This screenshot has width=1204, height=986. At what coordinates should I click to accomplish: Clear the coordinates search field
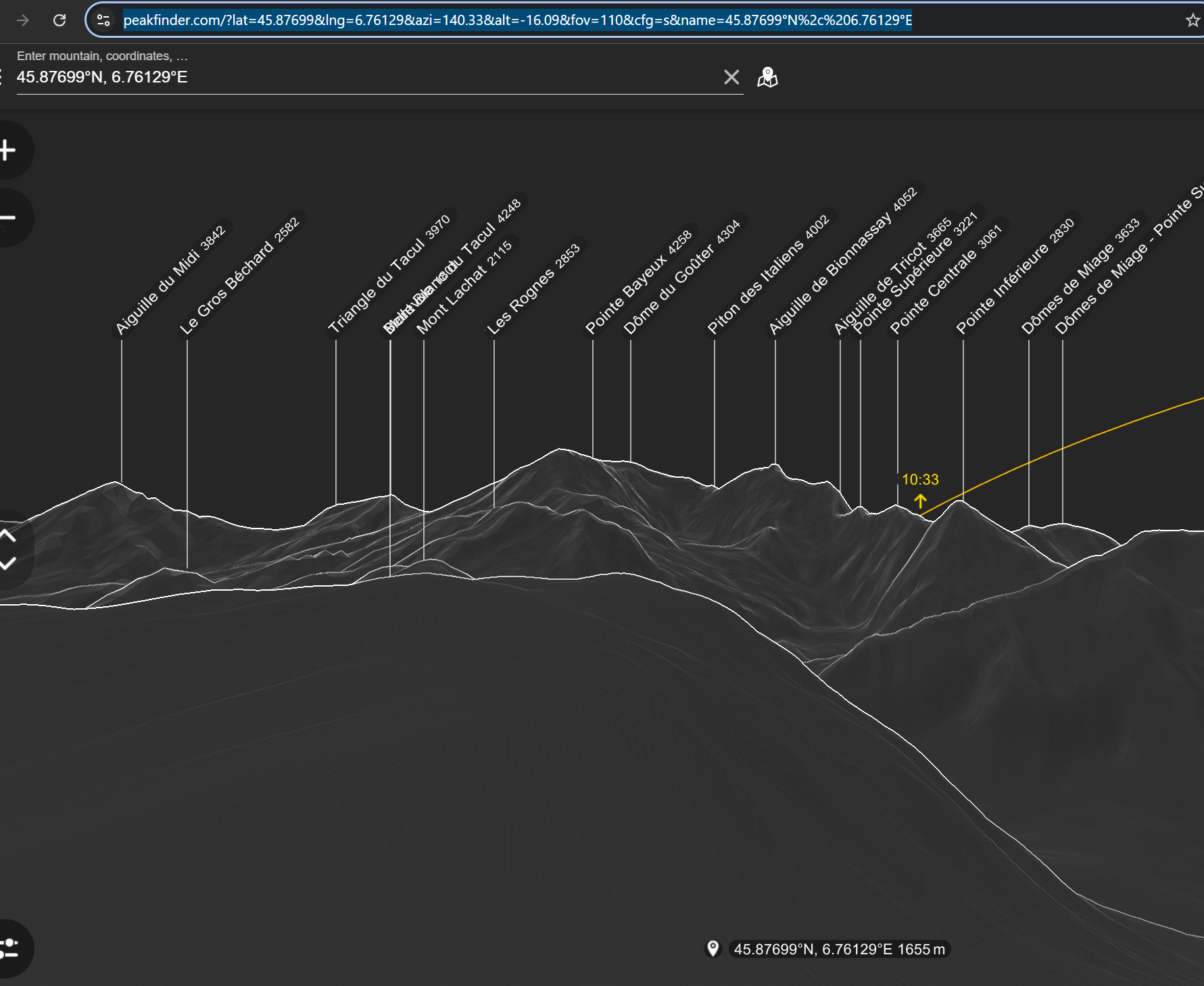click(x=731, y=78)
